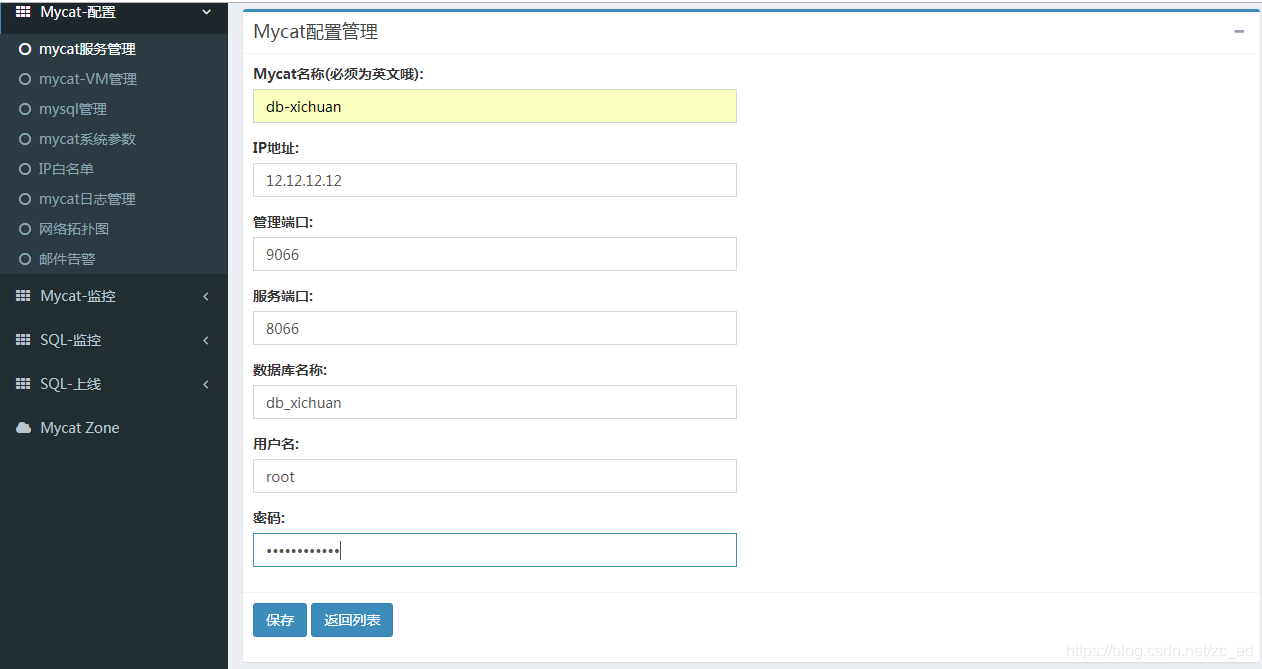Focus the 数据库名称 field with db_xichuan
Image resolution: width=1262 pixels, height=669 pixels.
495,402
